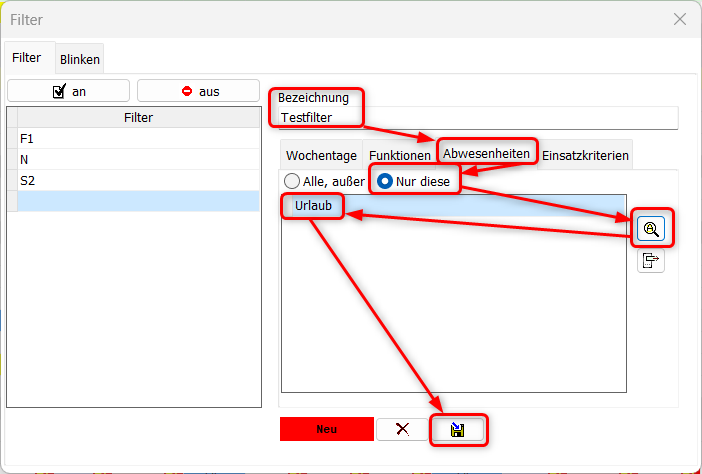Image resolution: width=702 pixels, height=474 pixels.
Task: Close the Filter dialog window
Action: click(x=679, y=19)
